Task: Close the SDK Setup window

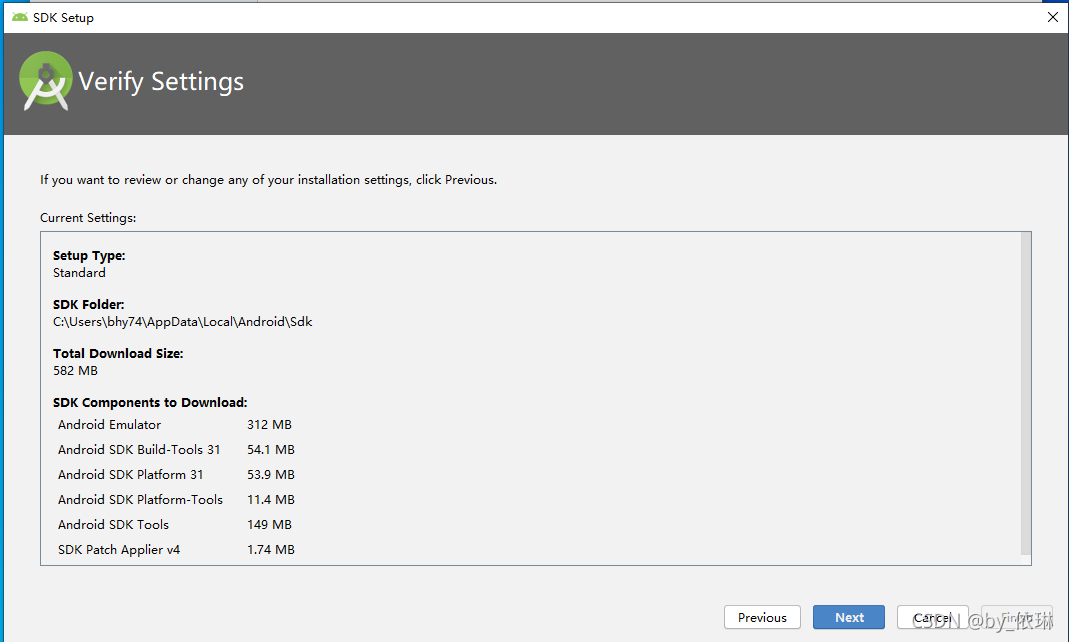Action: coord(1052,17)
